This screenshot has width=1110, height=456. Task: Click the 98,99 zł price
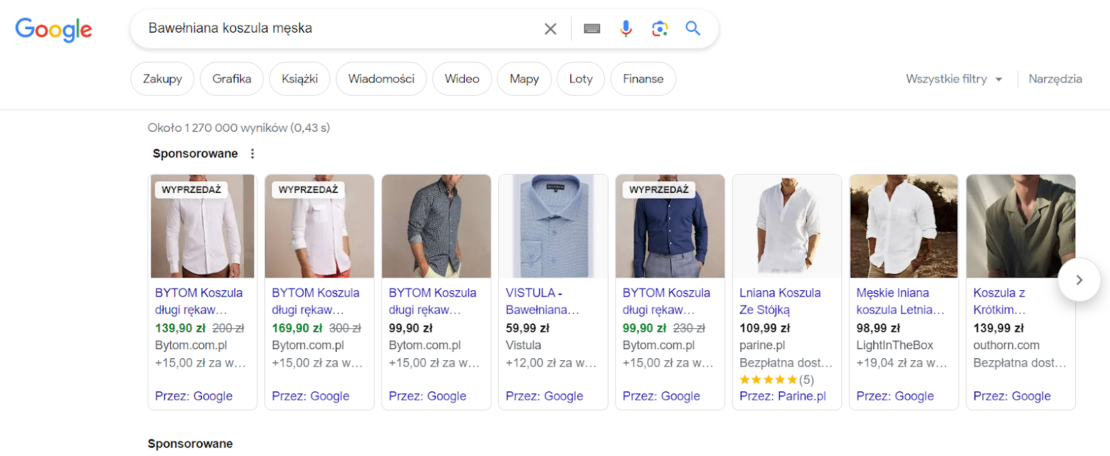tap(878, 328)
